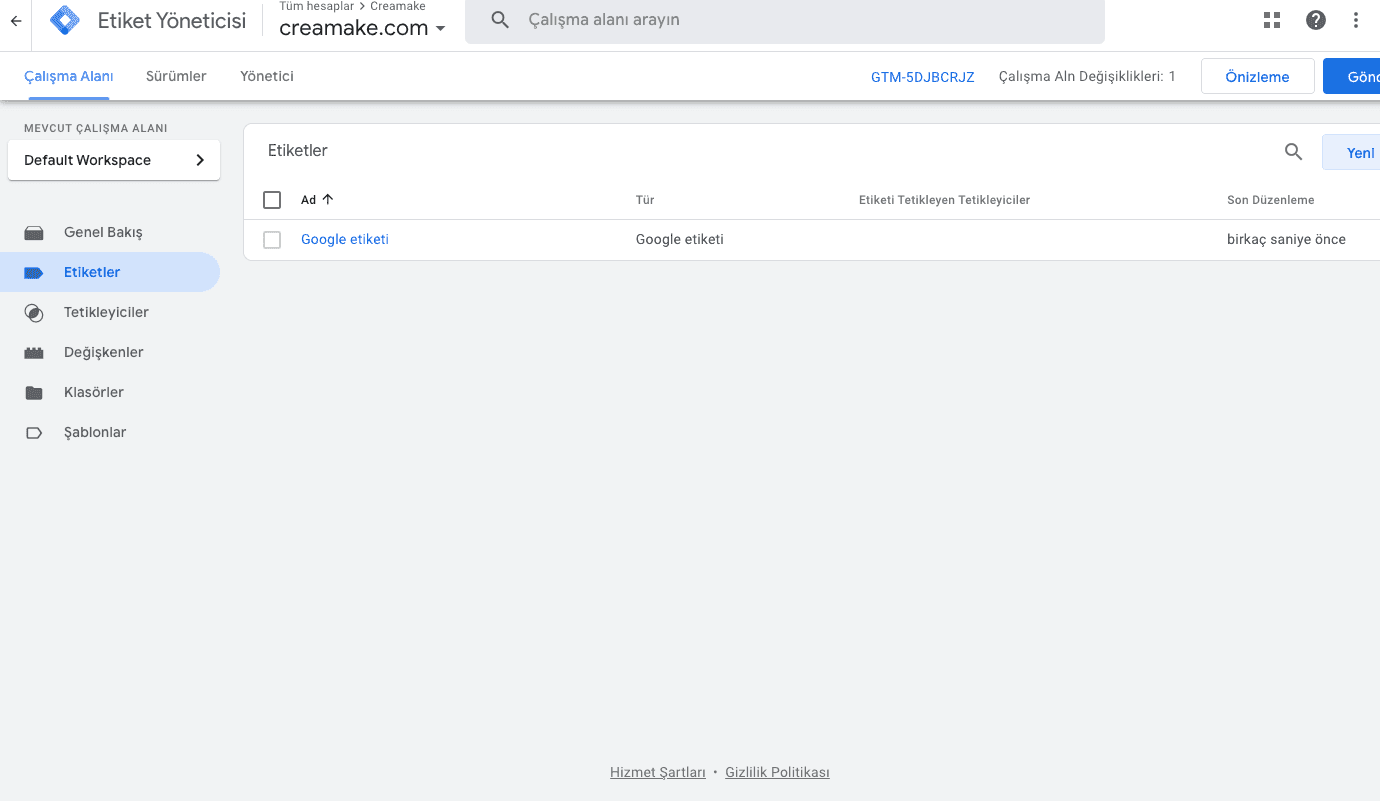Click the search icon in the Etiketler panel
Screen dimensions: 1380x801
point(1293,152)
